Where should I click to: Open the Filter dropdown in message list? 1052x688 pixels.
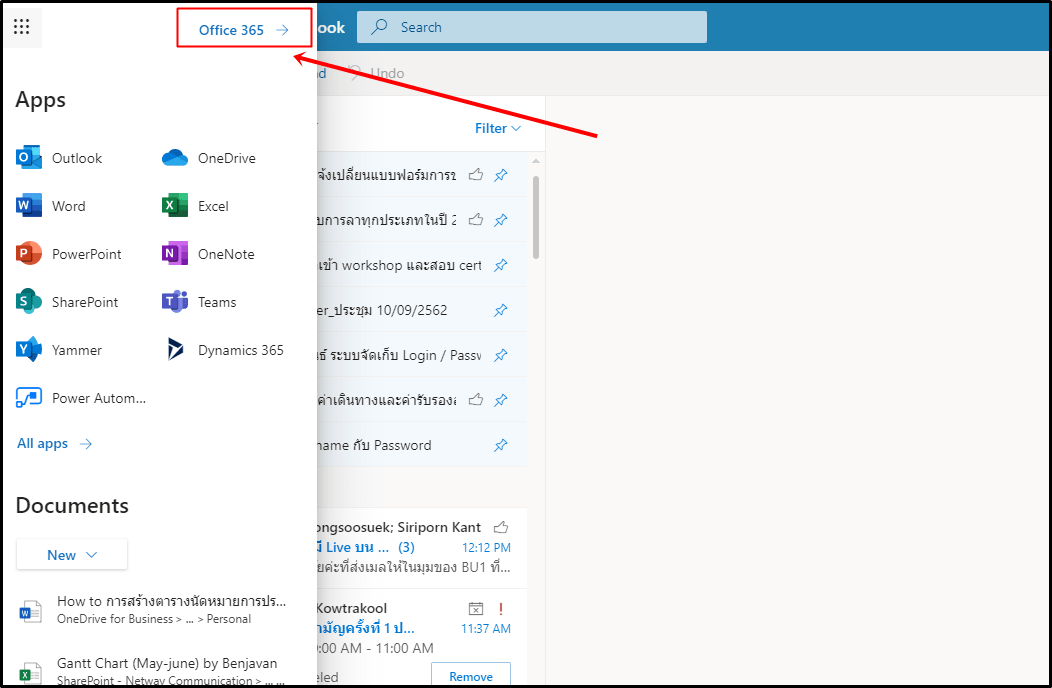(x=498, y=128)
